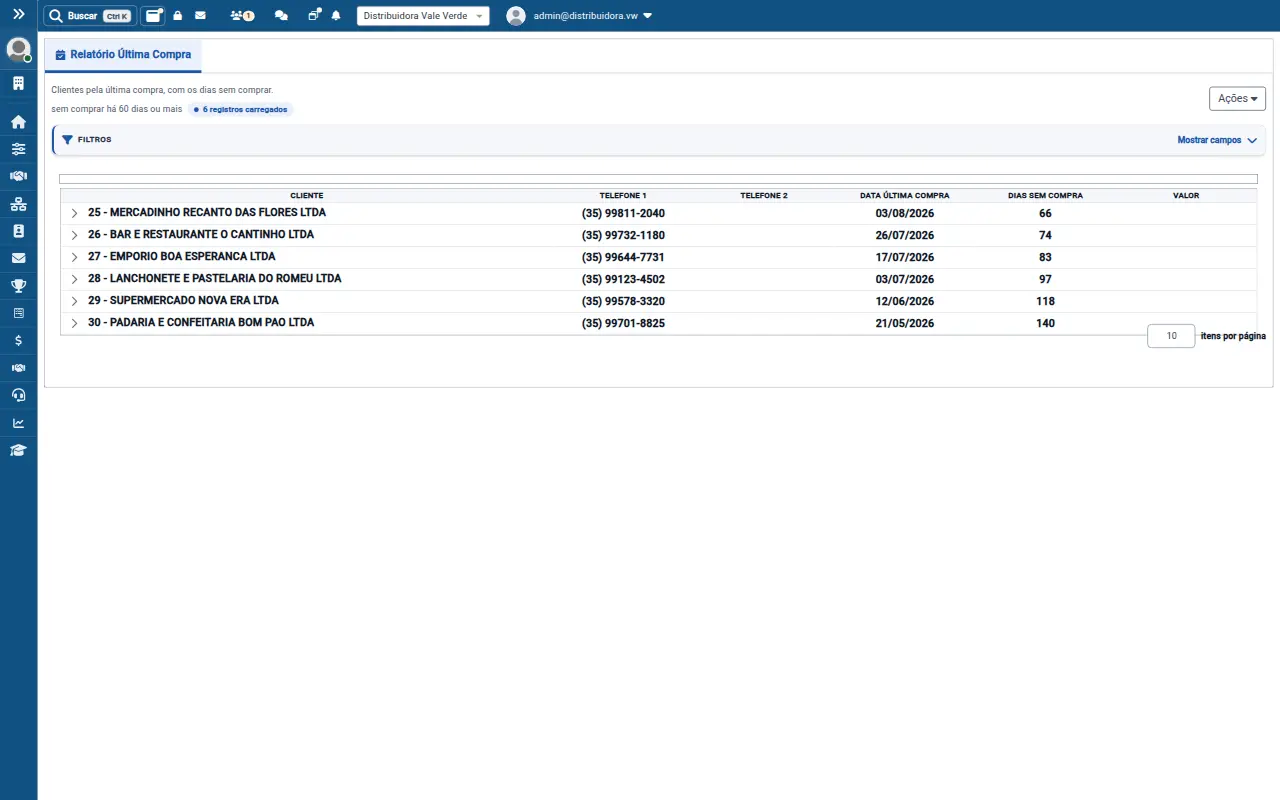
Task: Open the envelope icon in the sidebar
Action: point(18,258)
